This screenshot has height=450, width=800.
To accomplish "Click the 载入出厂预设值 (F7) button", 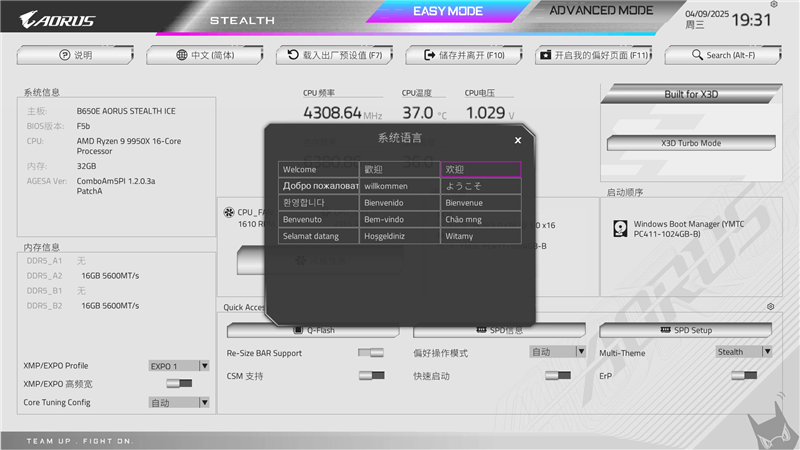I will pos(334,55).
